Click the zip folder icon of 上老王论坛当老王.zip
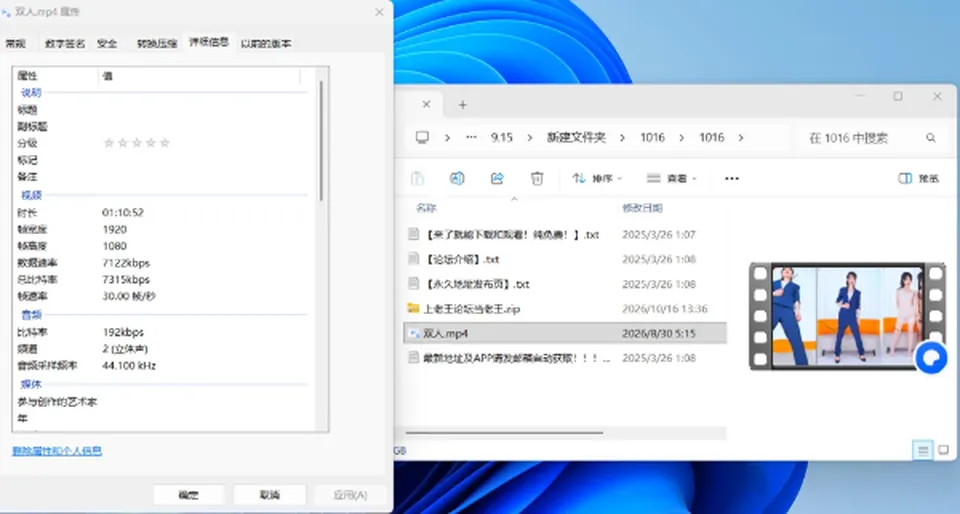960x514 pixels. click(413, 308)
